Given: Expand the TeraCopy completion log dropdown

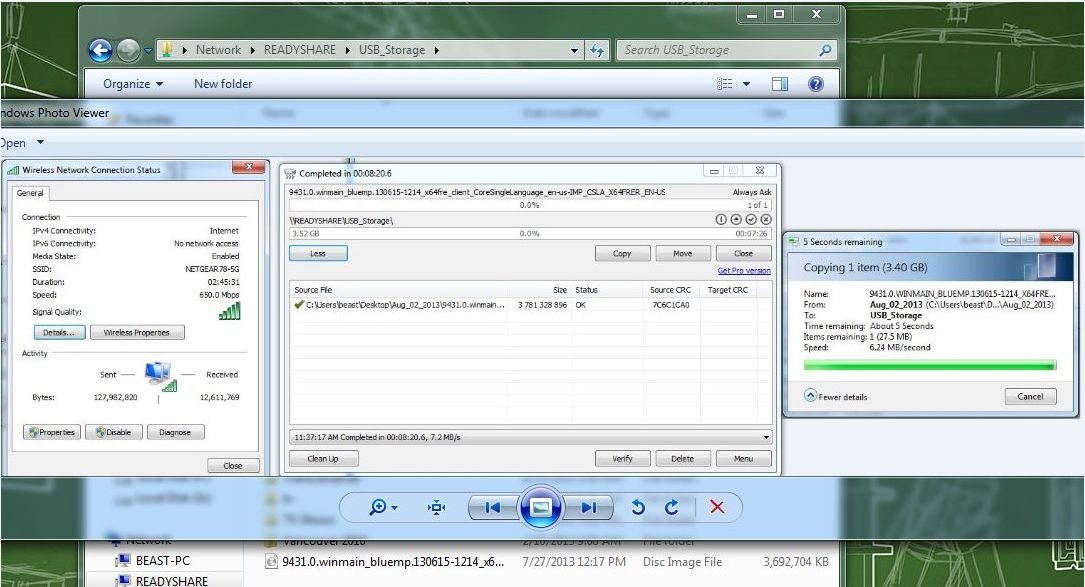Looking at the screenshot, I should click(766, 437).
